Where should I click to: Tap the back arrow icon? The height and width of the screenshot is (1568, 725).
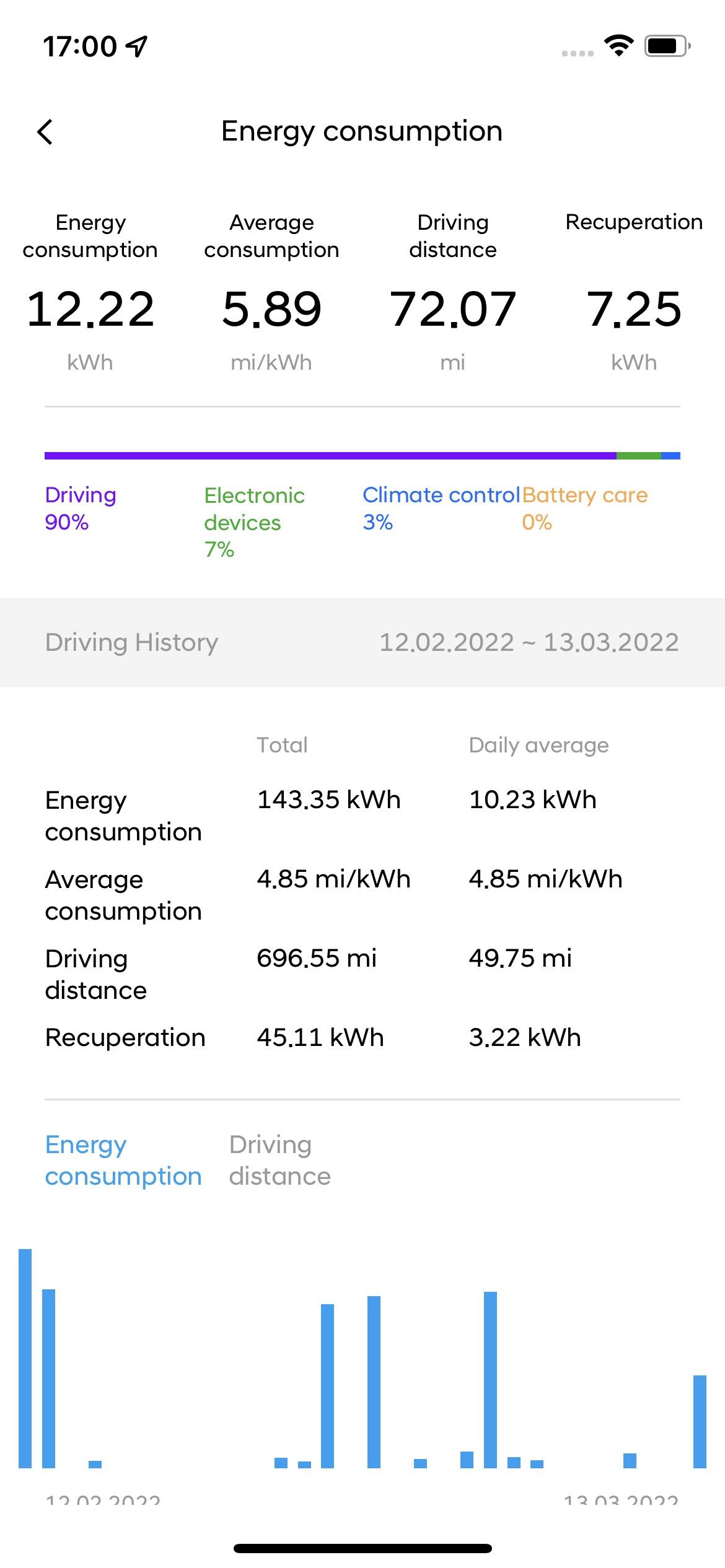click(x=45, y=132)
